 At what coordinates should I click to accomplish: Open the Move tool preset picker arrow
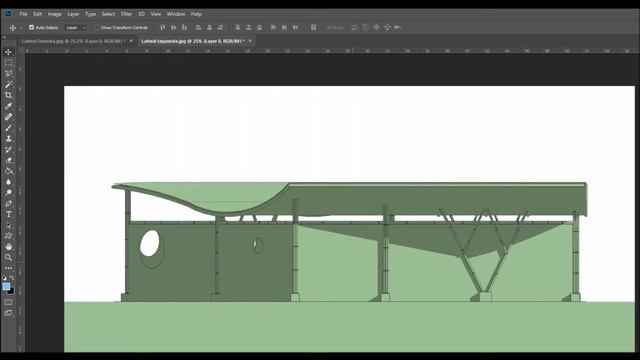pos(20,28)
